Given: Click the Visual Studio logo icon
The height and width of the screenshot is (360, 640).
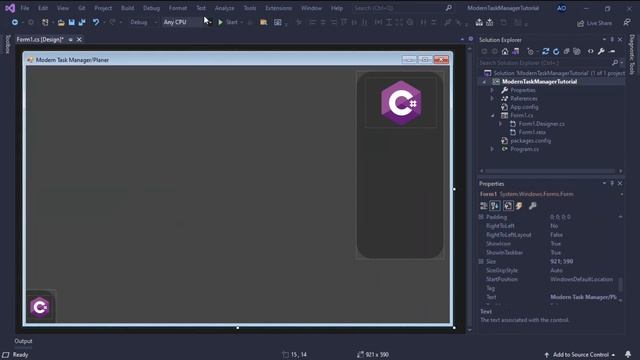Looking at the screenshot, I should pos(10,8).
